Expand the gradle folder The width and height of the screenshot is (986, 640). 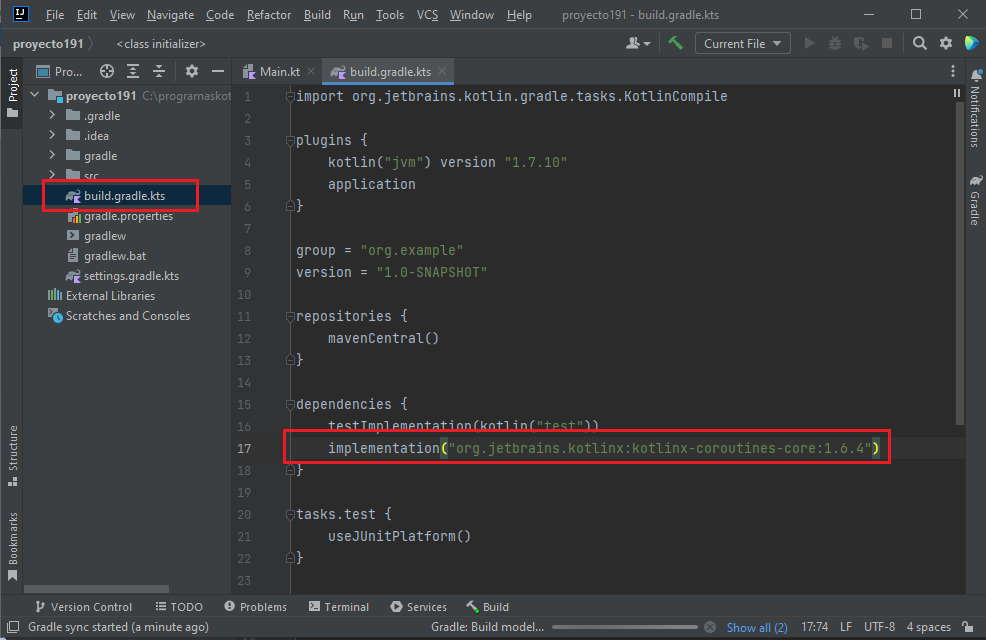52,155
